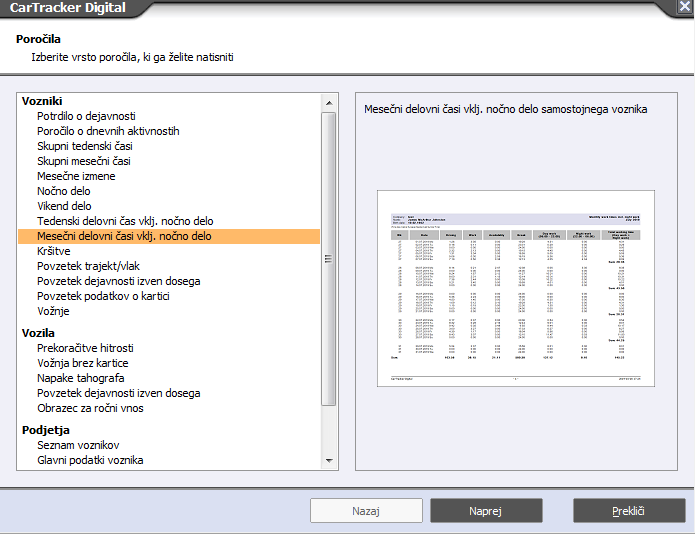This screenshot has width=695, height=534.
Task: Select Potrdilo o dejavnosti report
Action: [86, 116]
